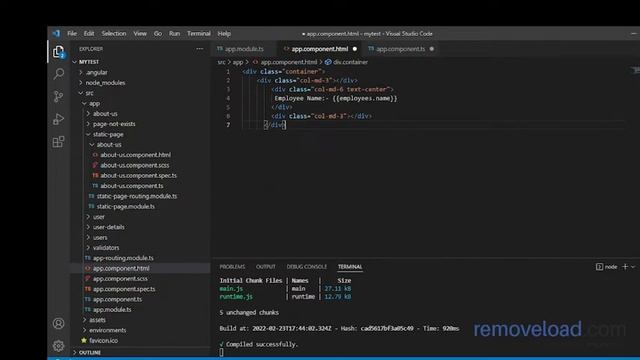Open the Terminal menu
Image resolution: width=640 pixels, height=360 pixels.
point(199,33)
